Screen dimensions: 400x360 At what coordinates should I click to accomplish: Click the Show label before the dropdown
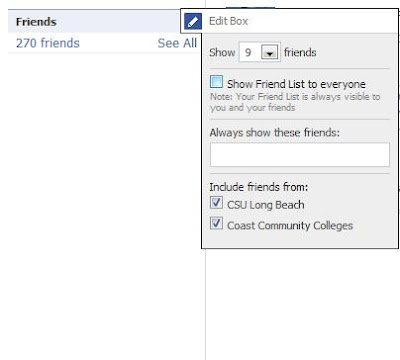222,52
